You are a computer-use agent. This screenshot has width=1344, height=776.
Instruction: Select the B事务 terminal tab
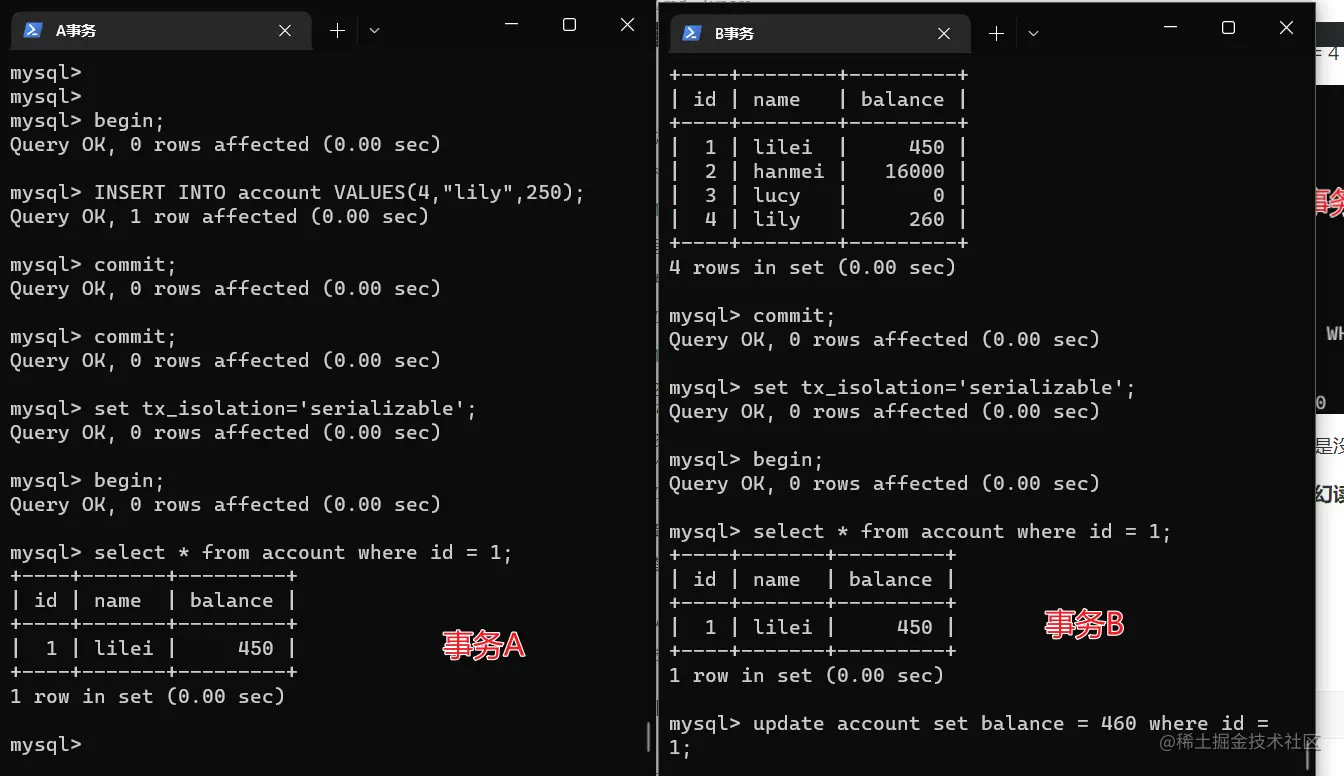(x=820, y=34)
